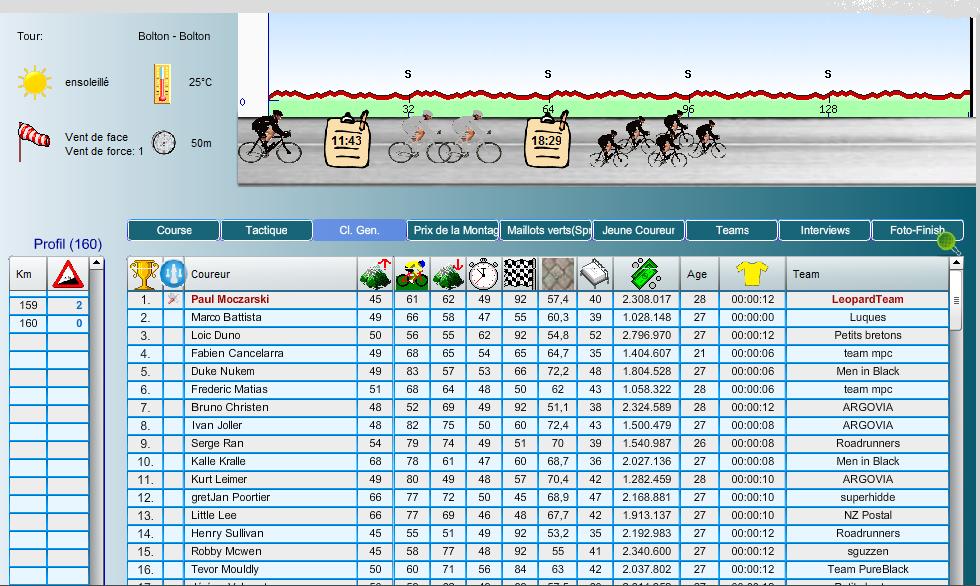Sort by downhill skill column icon
The width and height of the screenshot is (980, 586).
448,273
